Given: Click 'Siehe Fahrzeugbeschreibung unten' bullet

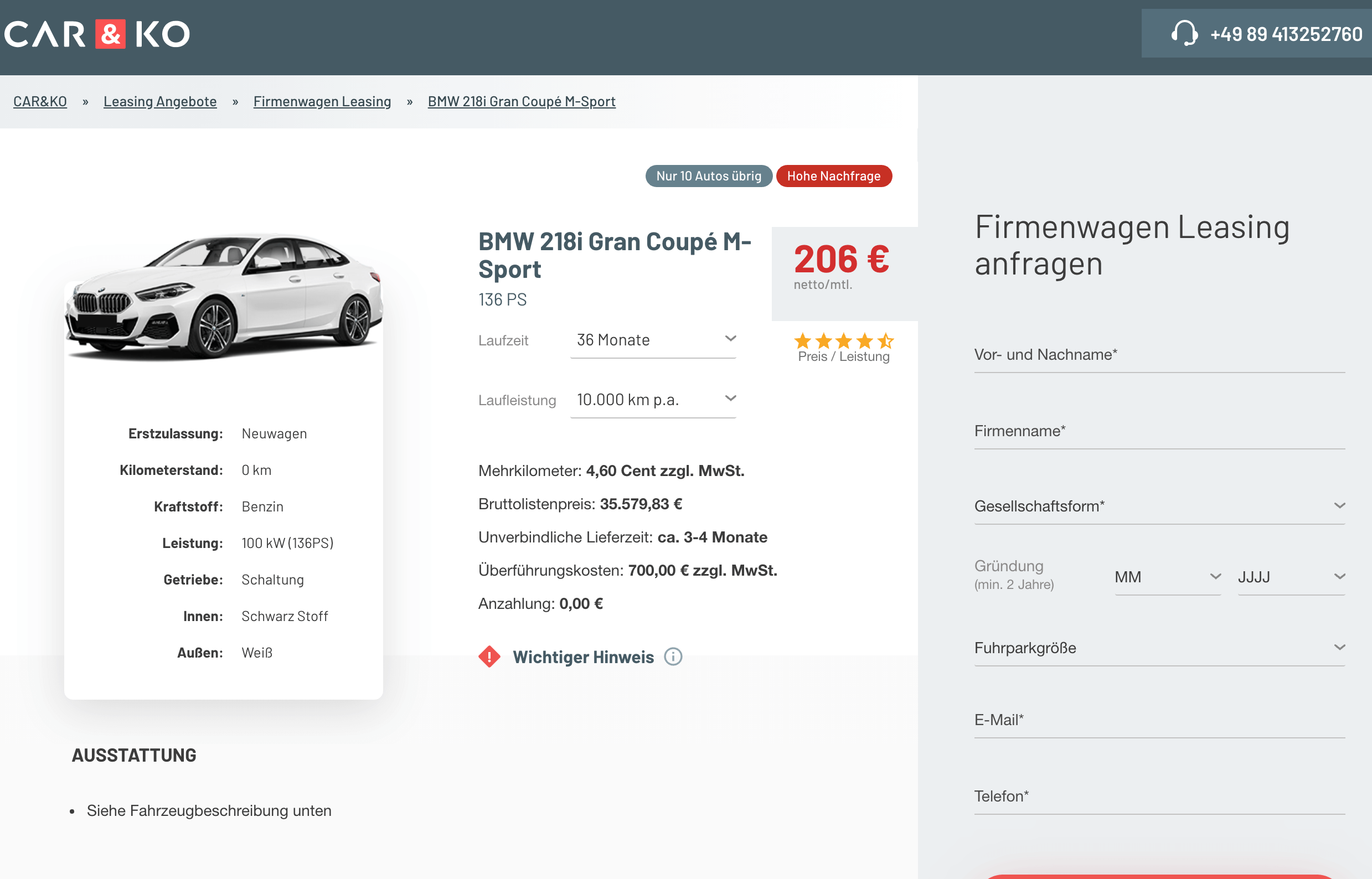Looking at the screenshot, I should click(x=209, y=810).
